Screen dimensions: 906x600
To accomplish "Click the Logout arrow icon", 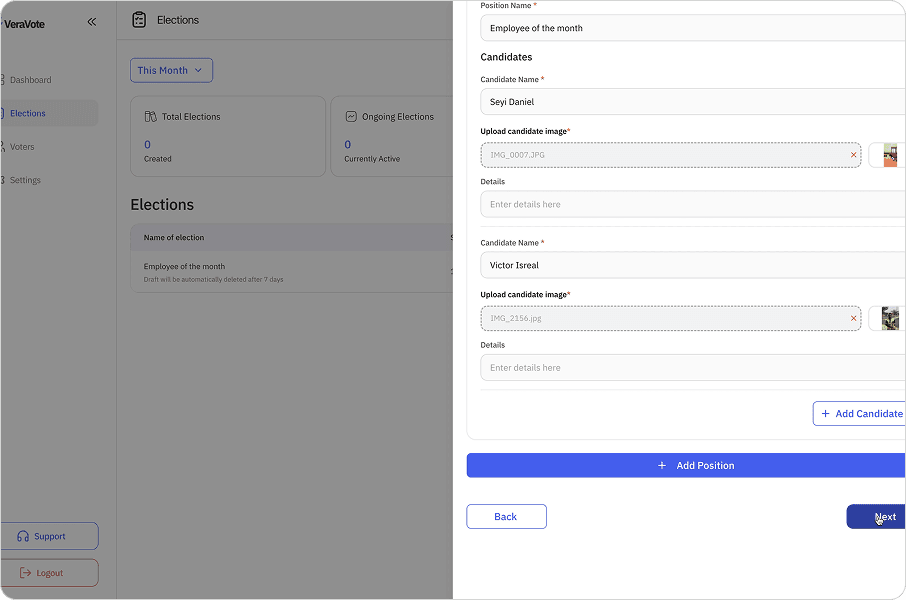I will point(25,573).
